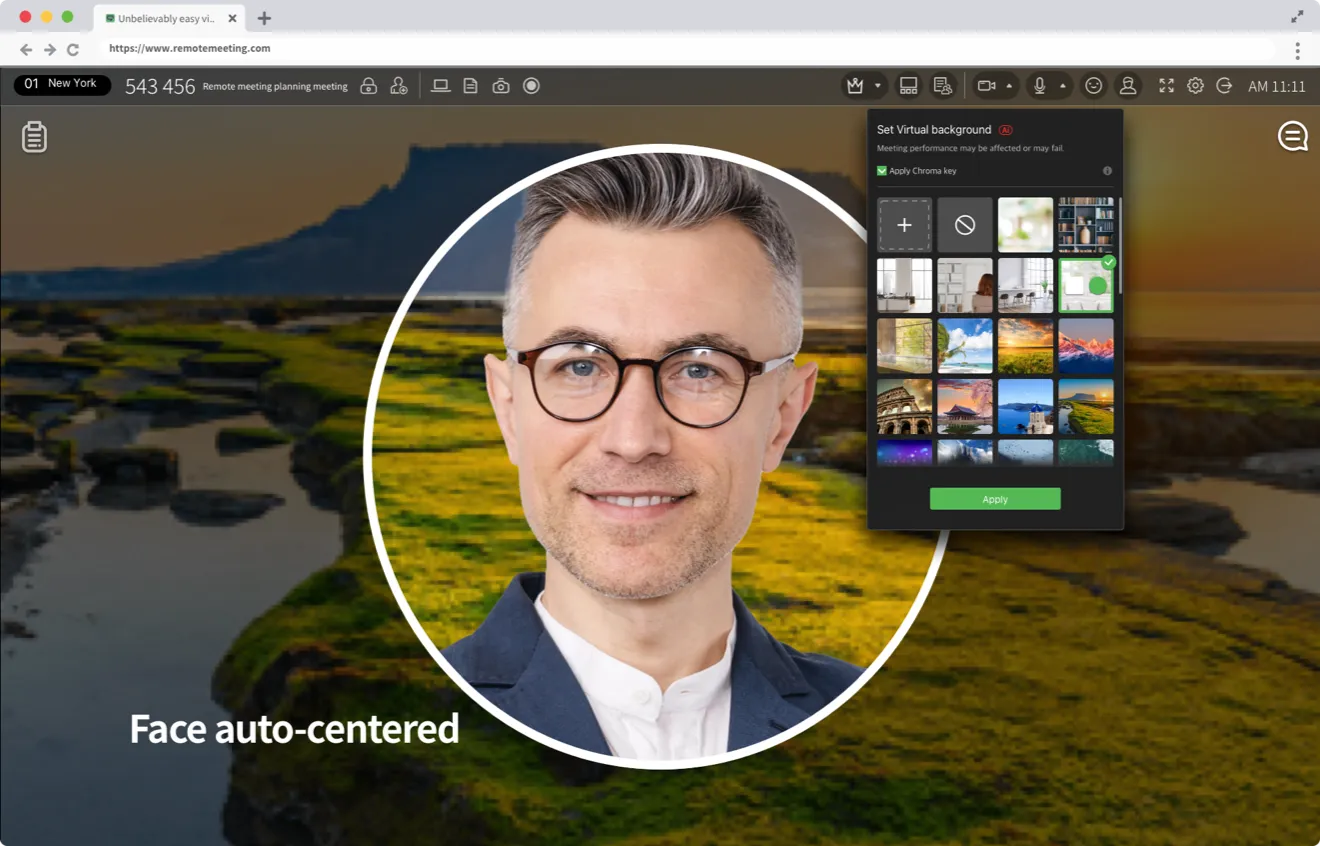Start screen sharing with the laptop icon
The height and width of the screenshot is (846, 1320).
click(440, 86)
